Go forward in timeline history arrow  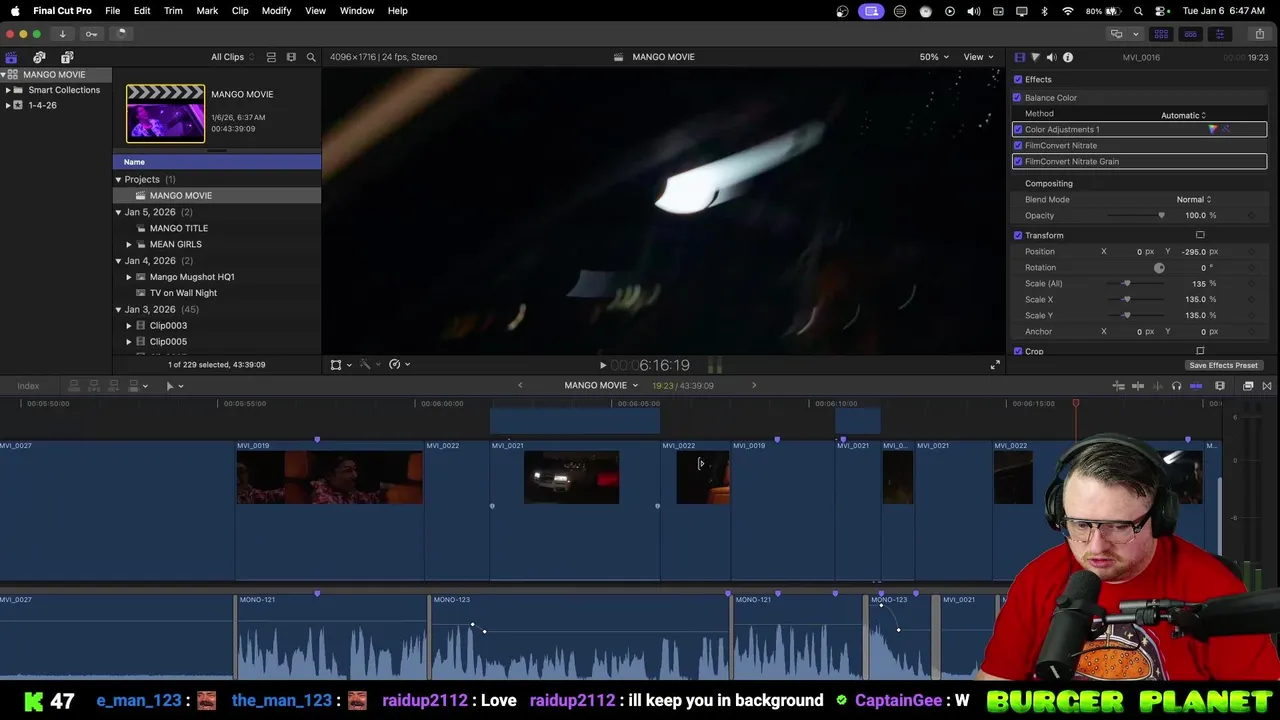tap(754, 386)
